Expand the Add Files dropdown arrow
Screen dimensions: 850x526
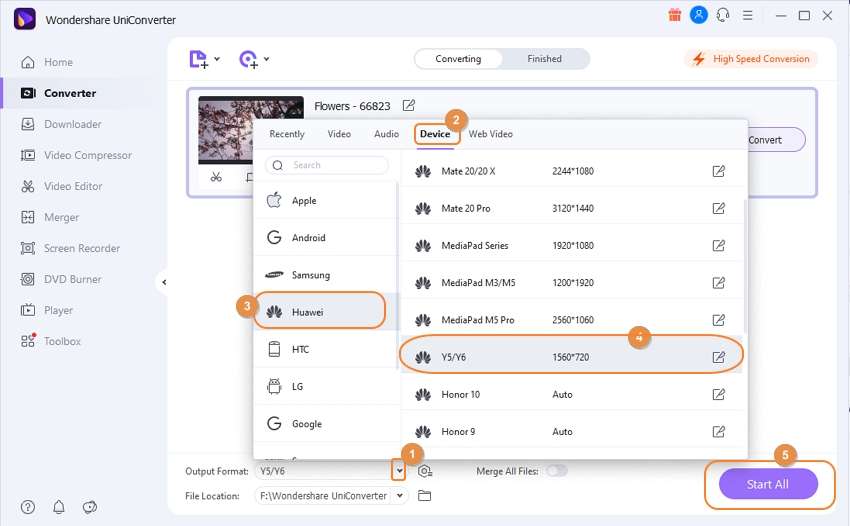(x=217, y=59)
